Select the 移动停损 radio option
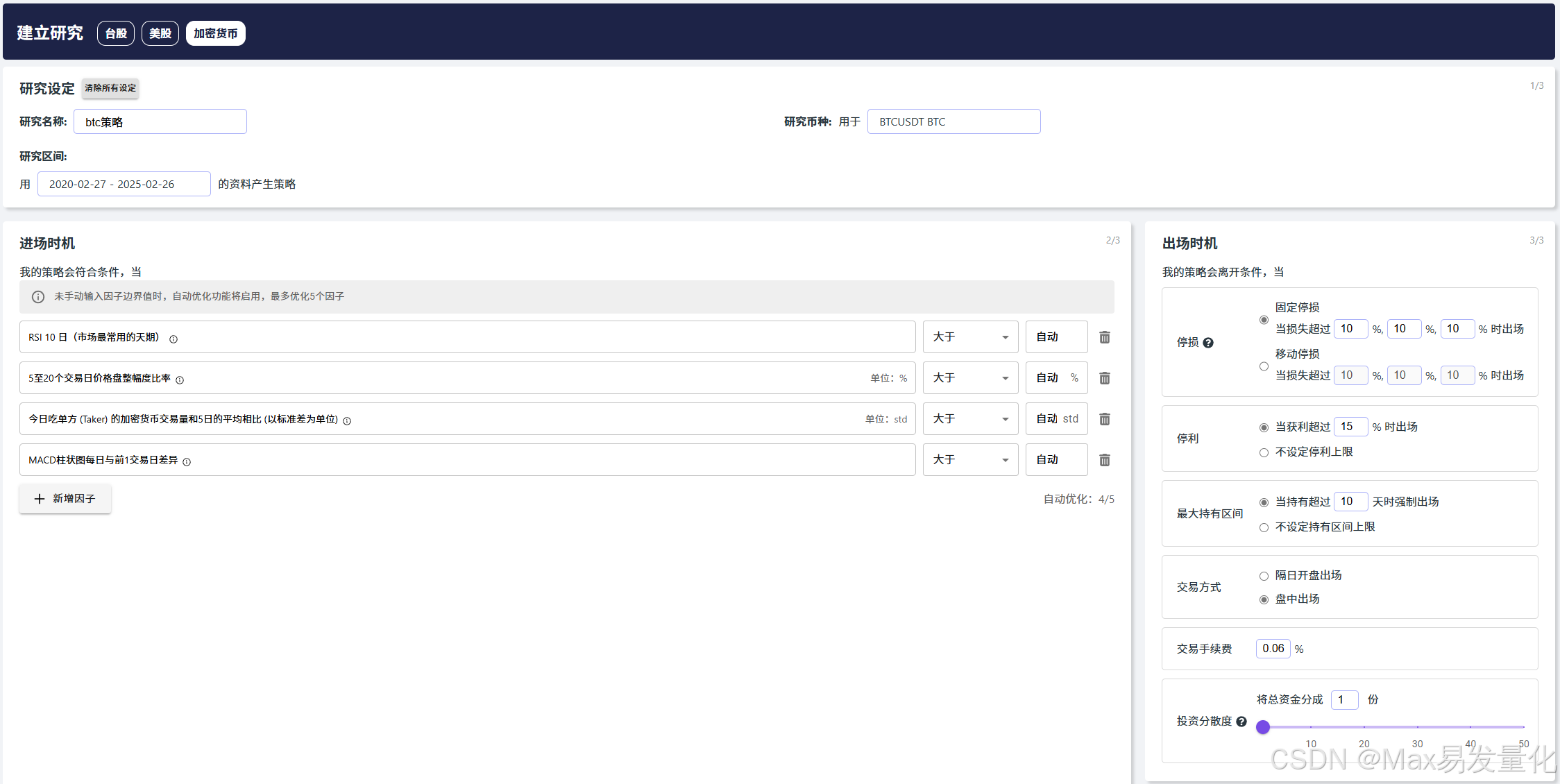The image size is (1560, 784). (x=1264, y=366)
